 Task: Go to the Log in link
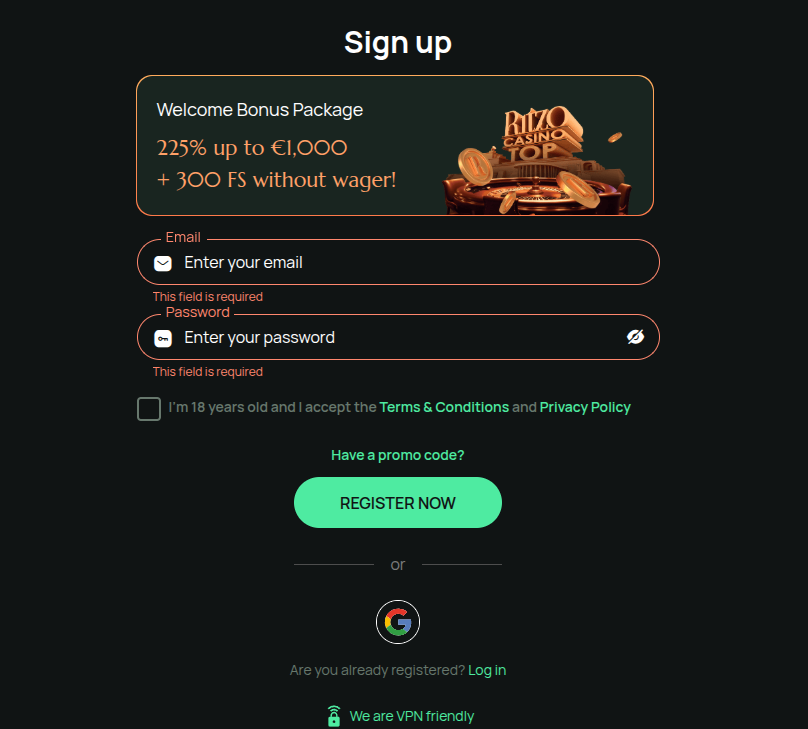[x=487, y=670]
